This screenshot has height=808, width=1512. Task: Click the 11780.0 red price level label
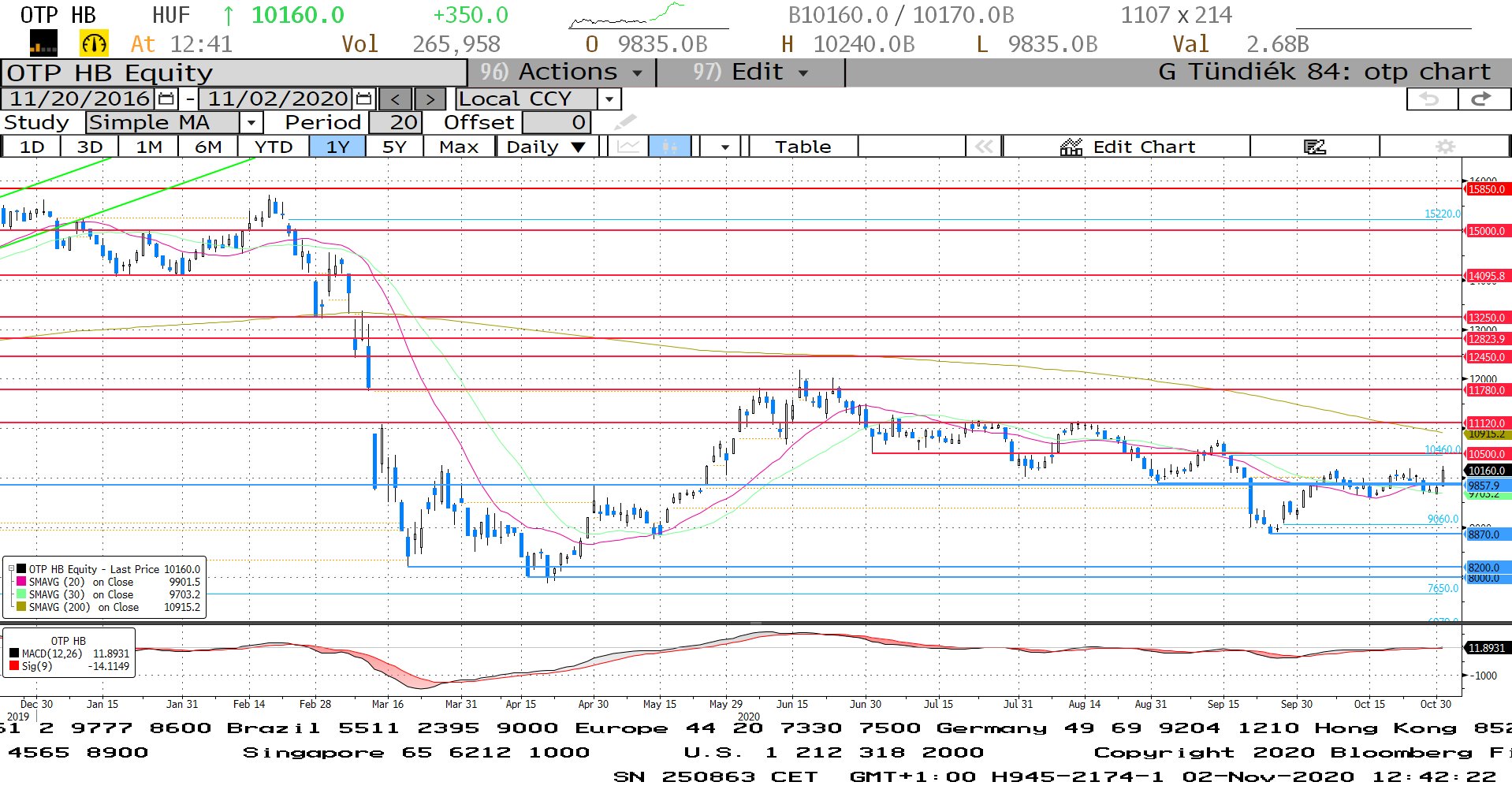click(x=1487, y=390)
